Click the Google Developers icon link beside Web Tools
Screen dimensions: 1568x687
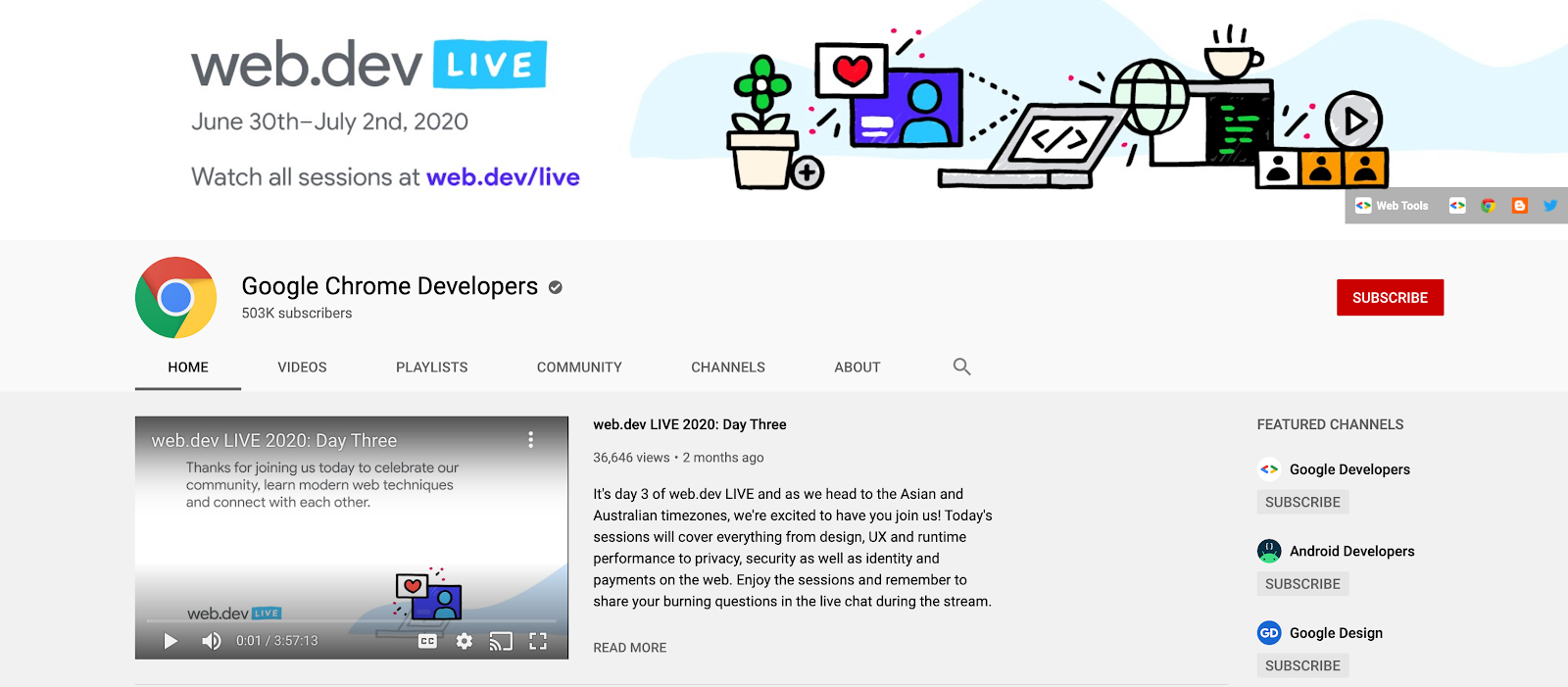pyautogui.click(x=1457, y=206)
